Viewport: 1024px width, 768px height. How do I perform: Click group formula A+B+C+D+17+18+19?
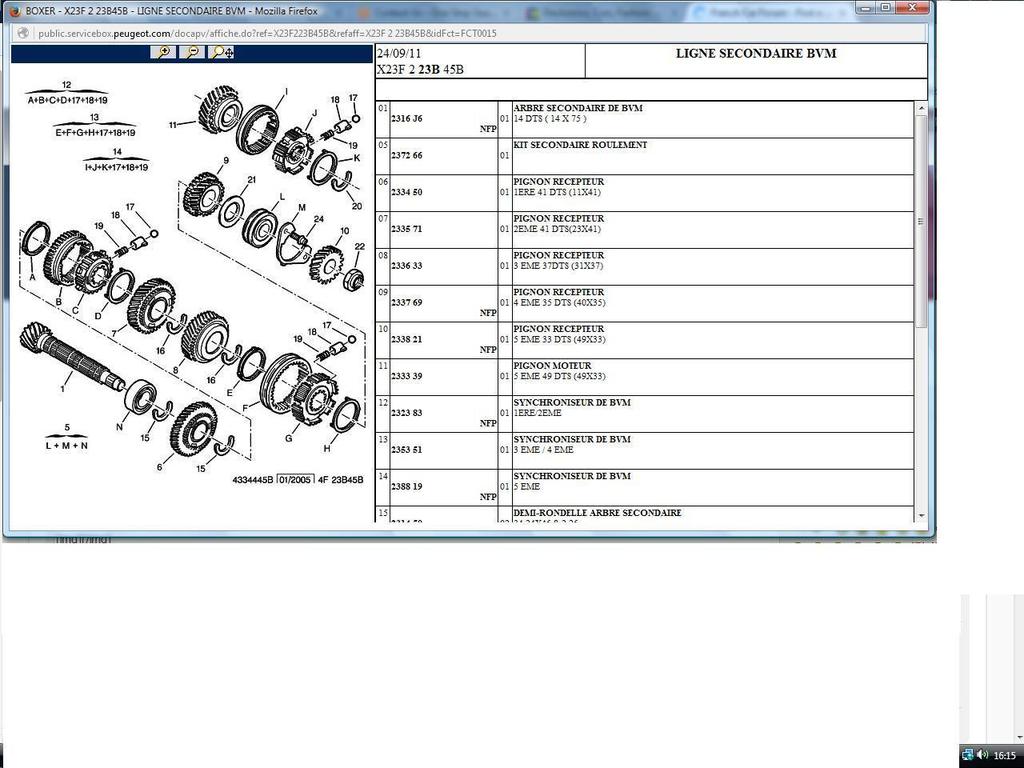[67, 100]
